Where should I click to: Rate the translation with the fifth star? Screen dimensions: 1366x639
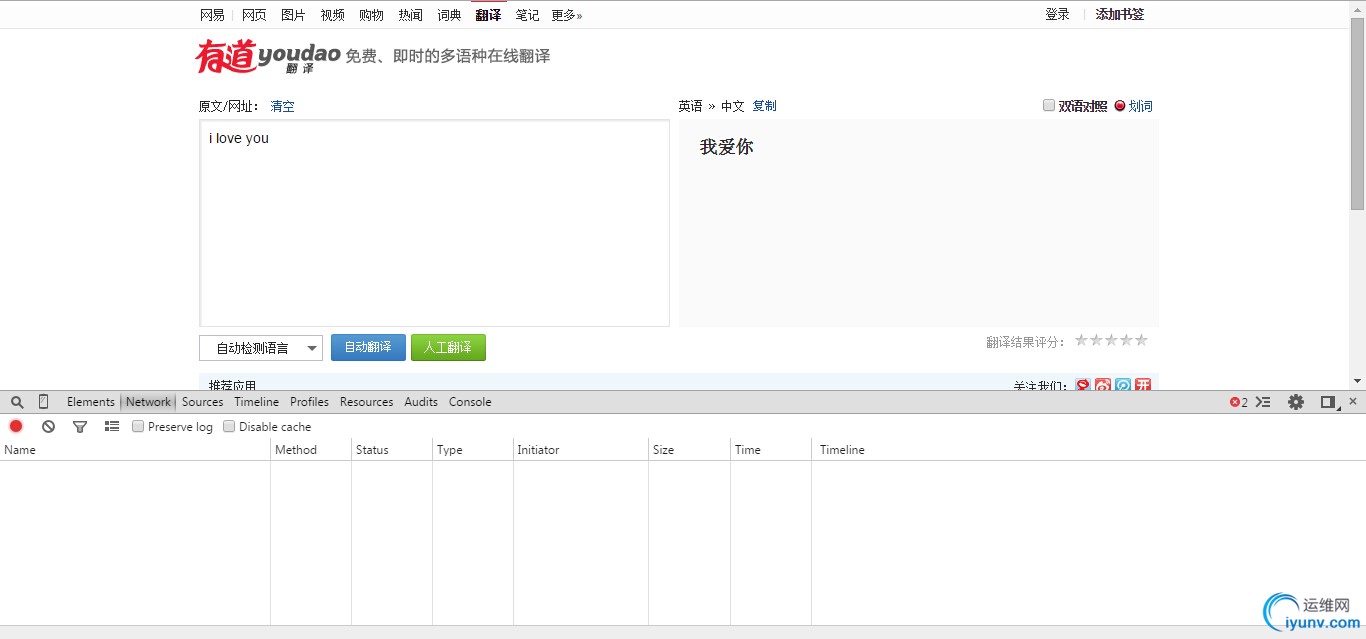[1141, 340]
